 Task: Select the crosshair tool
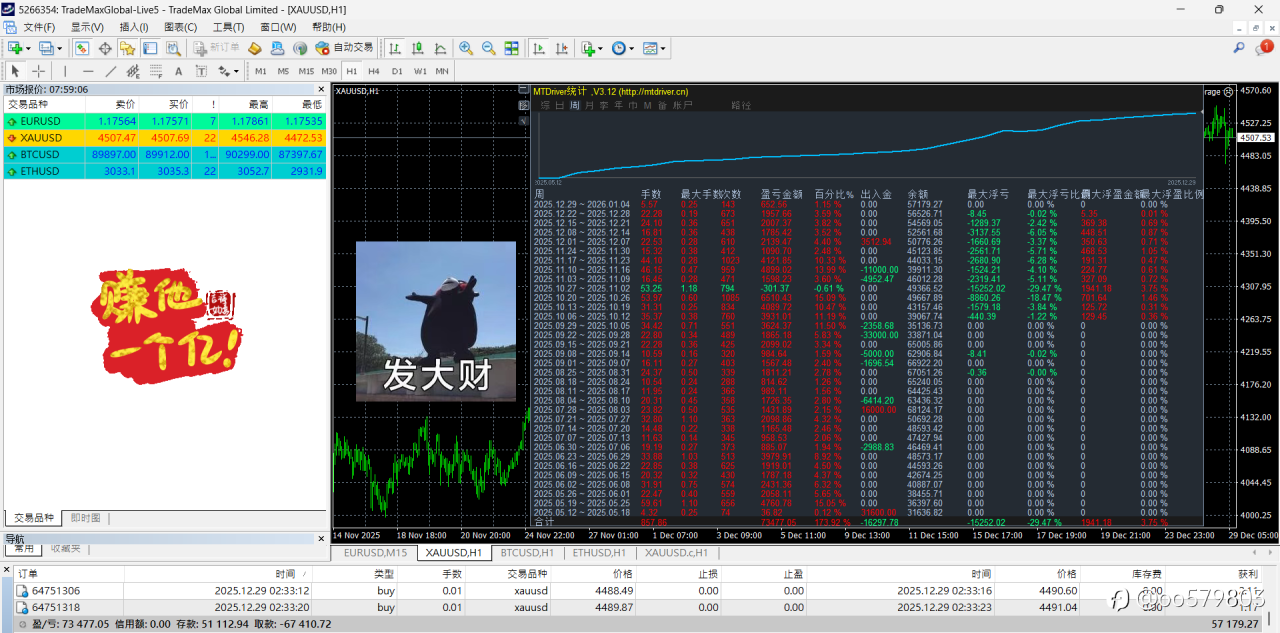[38, 71]
